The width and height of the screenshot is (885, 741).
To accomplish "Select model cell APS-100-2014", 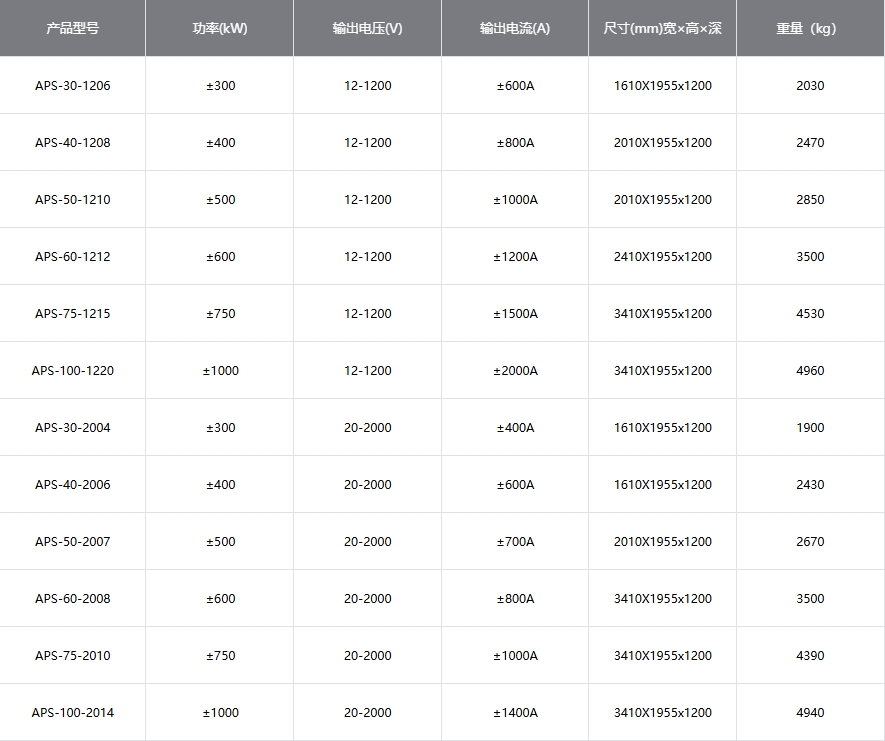I will pyautogui.click(x=73, y=713).
